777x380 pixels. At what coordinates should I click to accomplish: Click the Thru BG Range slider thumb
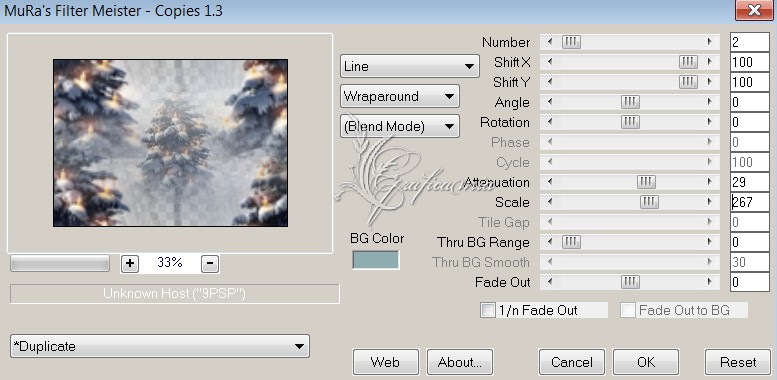571,242
